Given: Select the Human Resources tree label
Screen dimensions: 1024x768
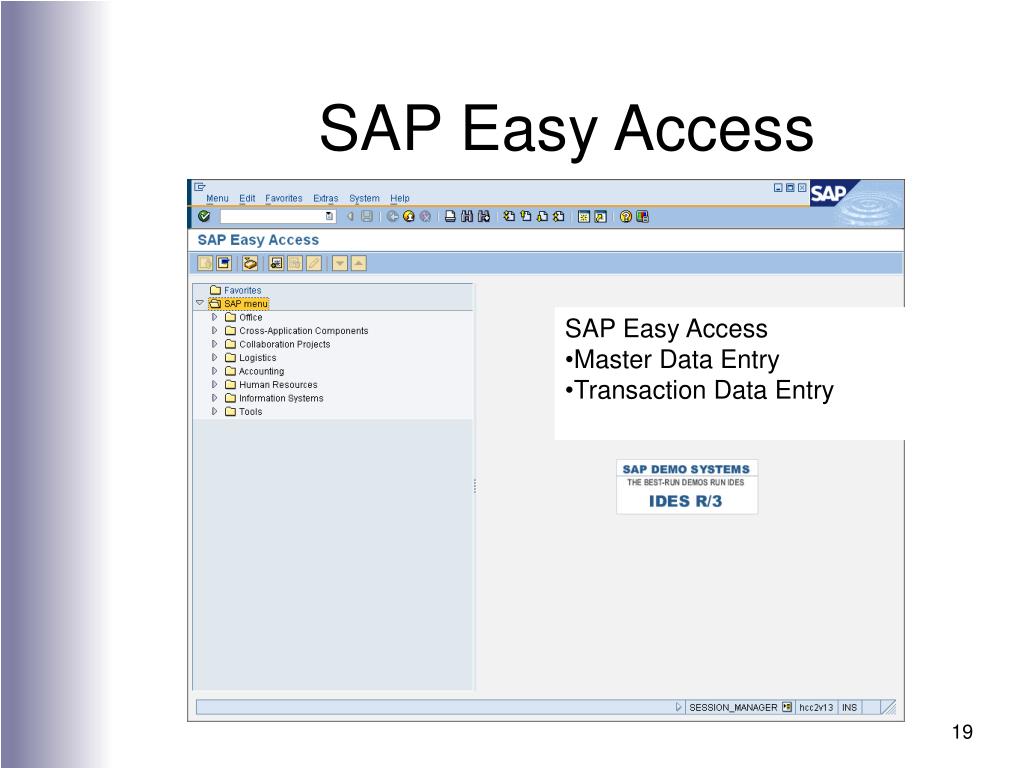Looking at the screenshot, I should click(278, 385).
